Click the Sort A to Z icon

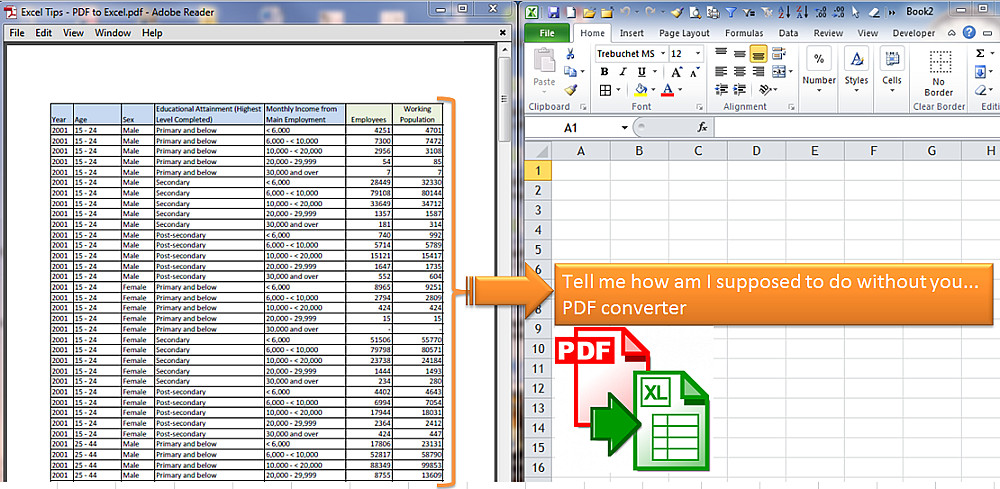click(786, 12)
